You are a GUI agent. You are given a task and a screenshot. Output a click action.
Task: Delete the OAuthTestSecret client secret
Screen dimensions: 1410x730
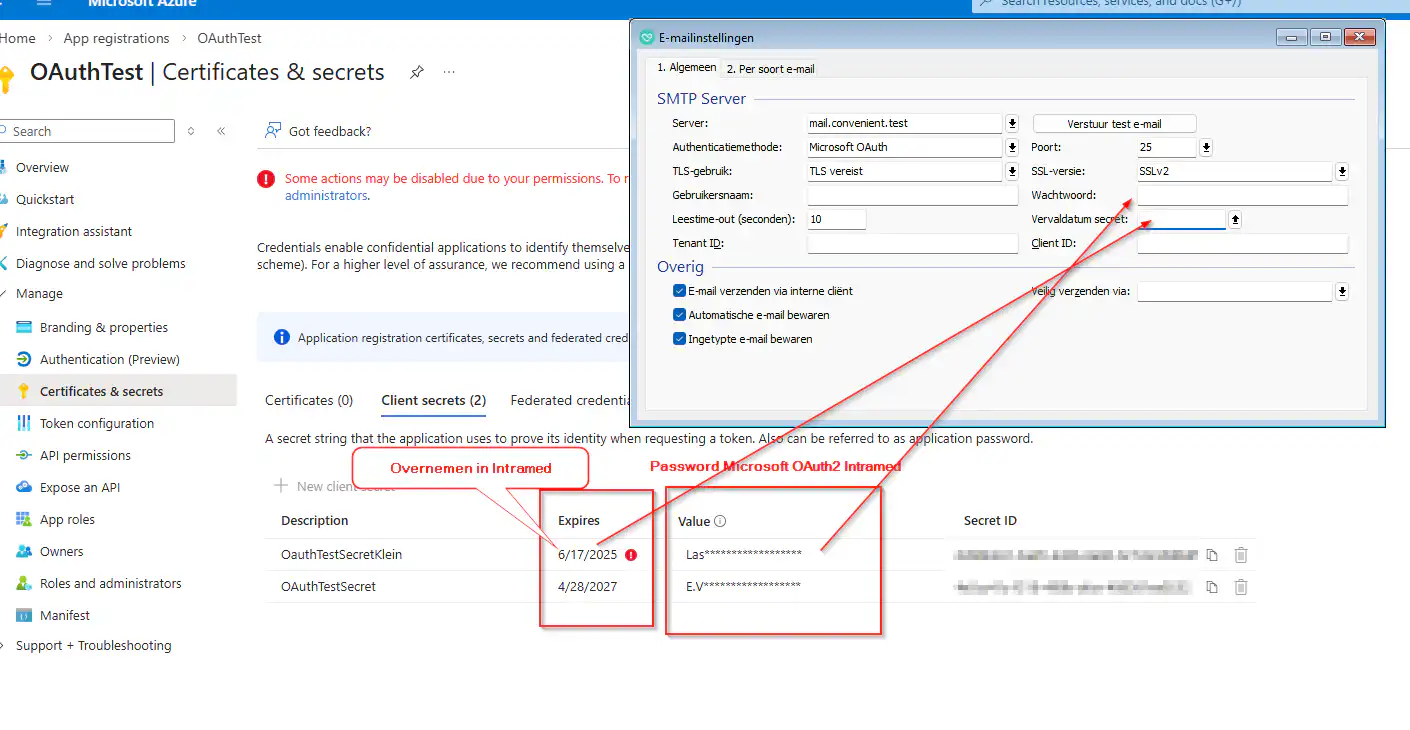[x=1241, y=587]
